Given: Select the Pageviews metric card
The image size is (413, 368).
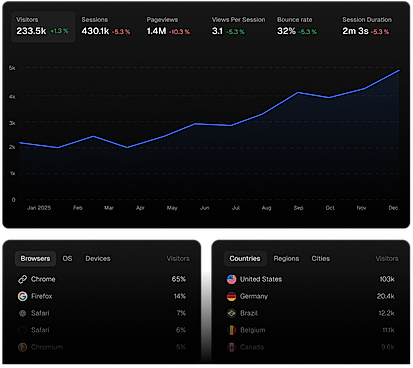Looking at the screenshot, I should tap(168, 26).
